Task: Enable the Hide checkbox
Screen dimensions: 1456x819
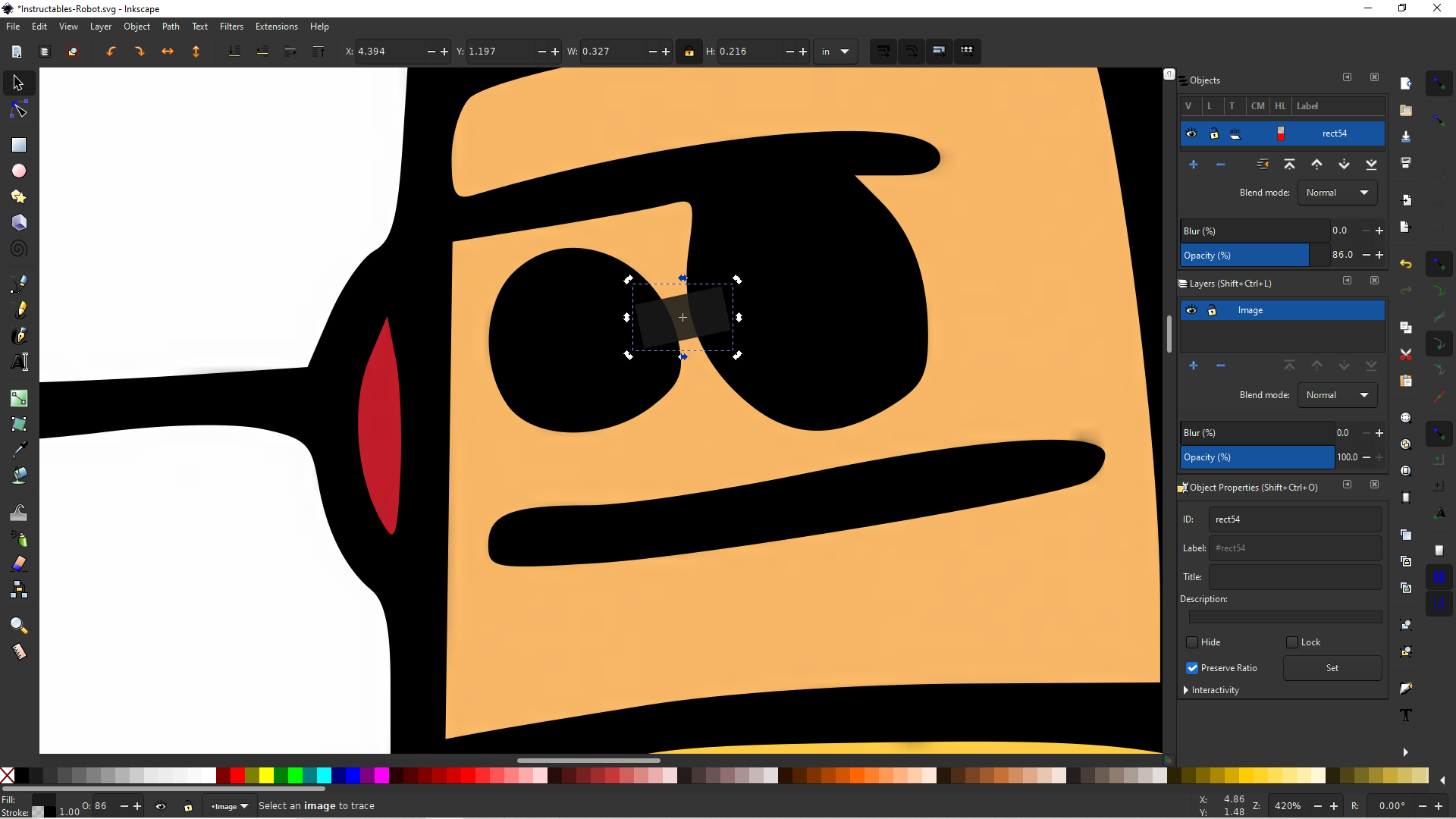Action: point(1191,642)
